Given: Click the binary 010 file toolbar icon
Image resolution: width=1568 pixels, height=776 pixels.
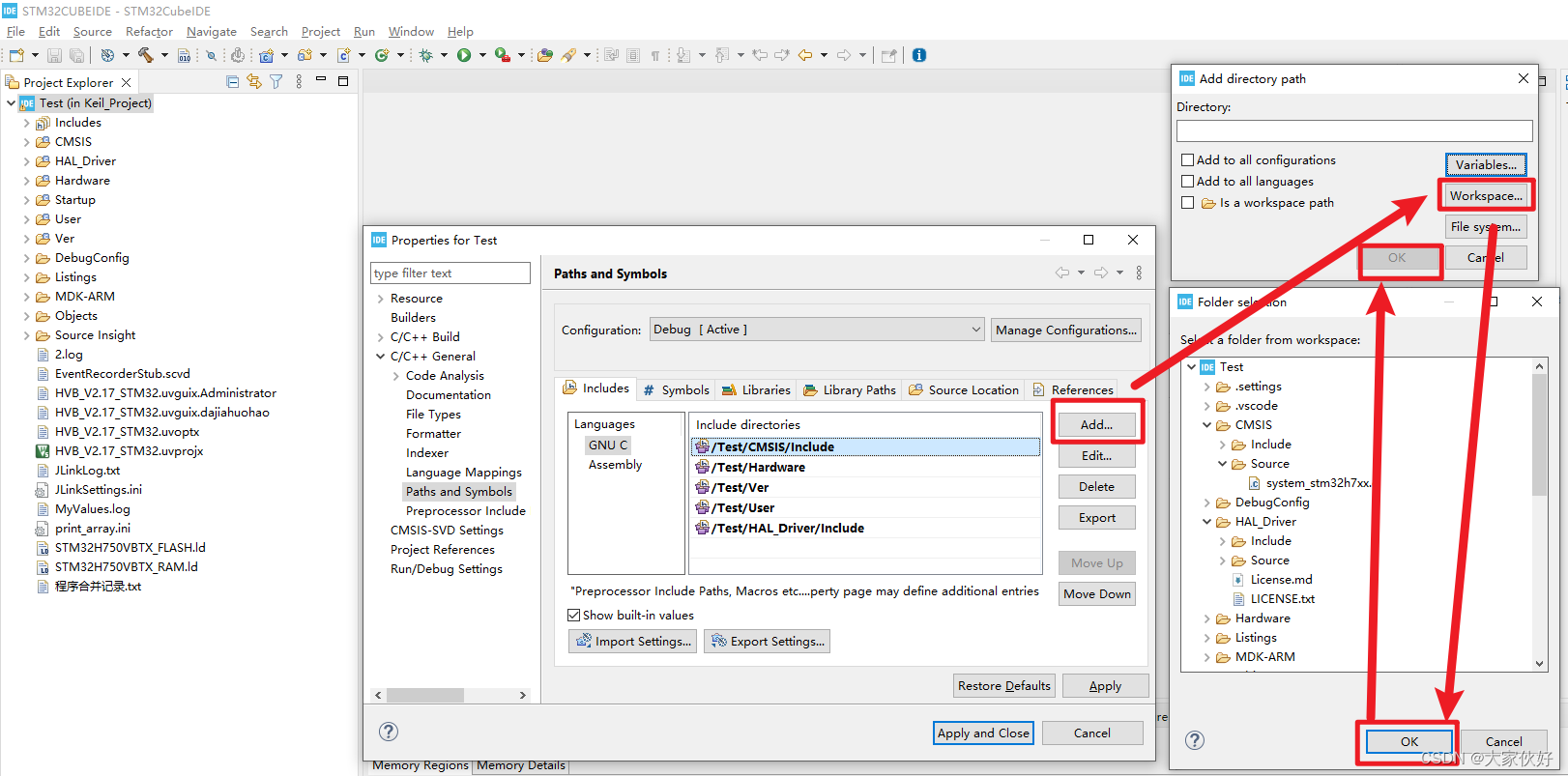Looking at the screenshot, I should click(x=184, y=55).
